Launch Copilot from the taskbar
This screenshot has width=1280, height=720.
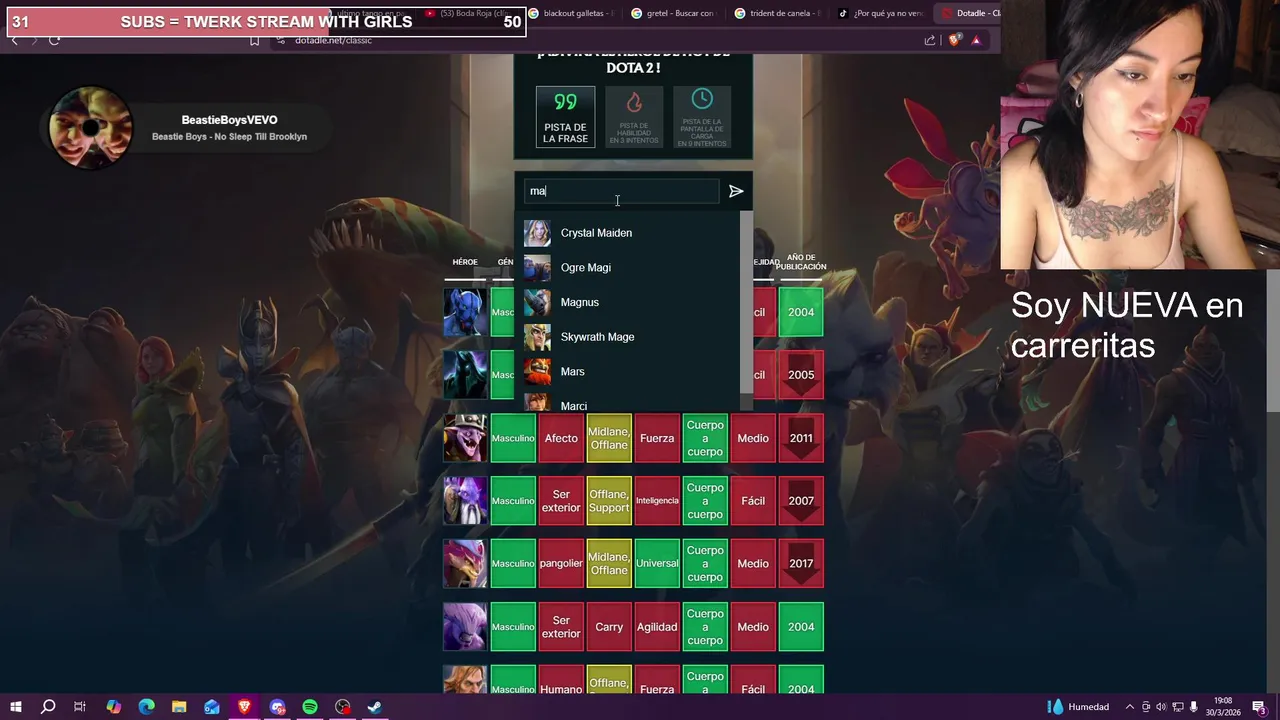pyautogui.click(x=113, y=707)
